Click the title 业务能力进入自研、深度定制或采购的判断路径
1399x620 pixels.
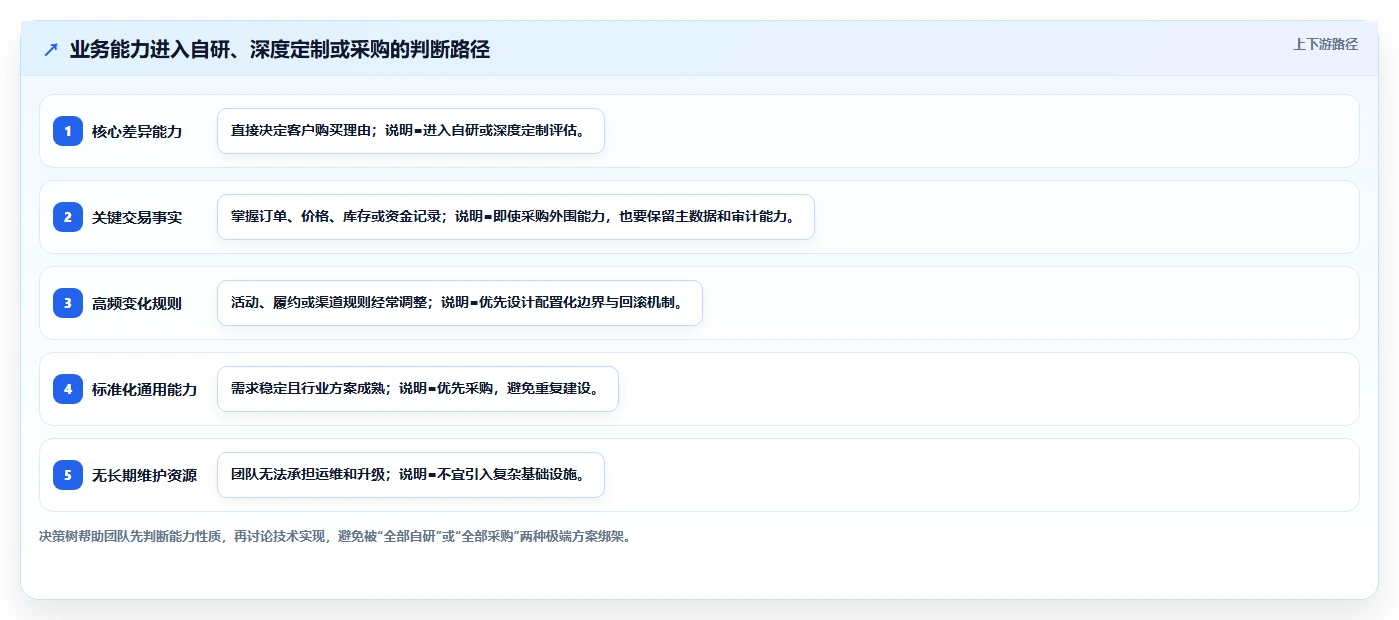(280, 49)
